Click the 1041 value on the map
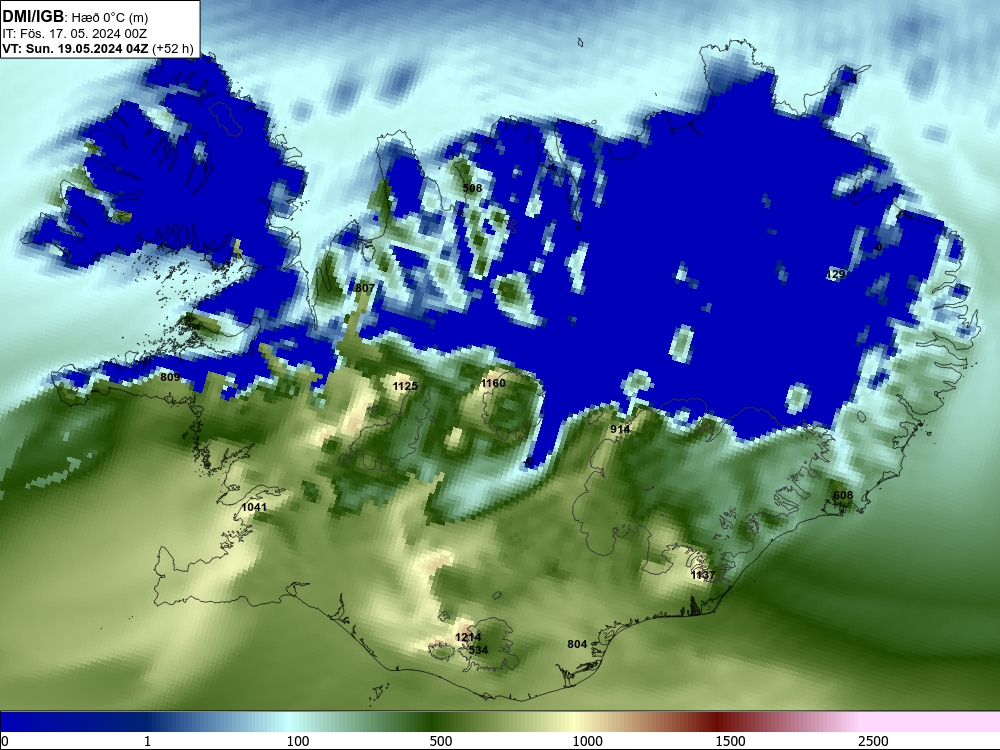The image size is (1000, 750). (254, 507)
